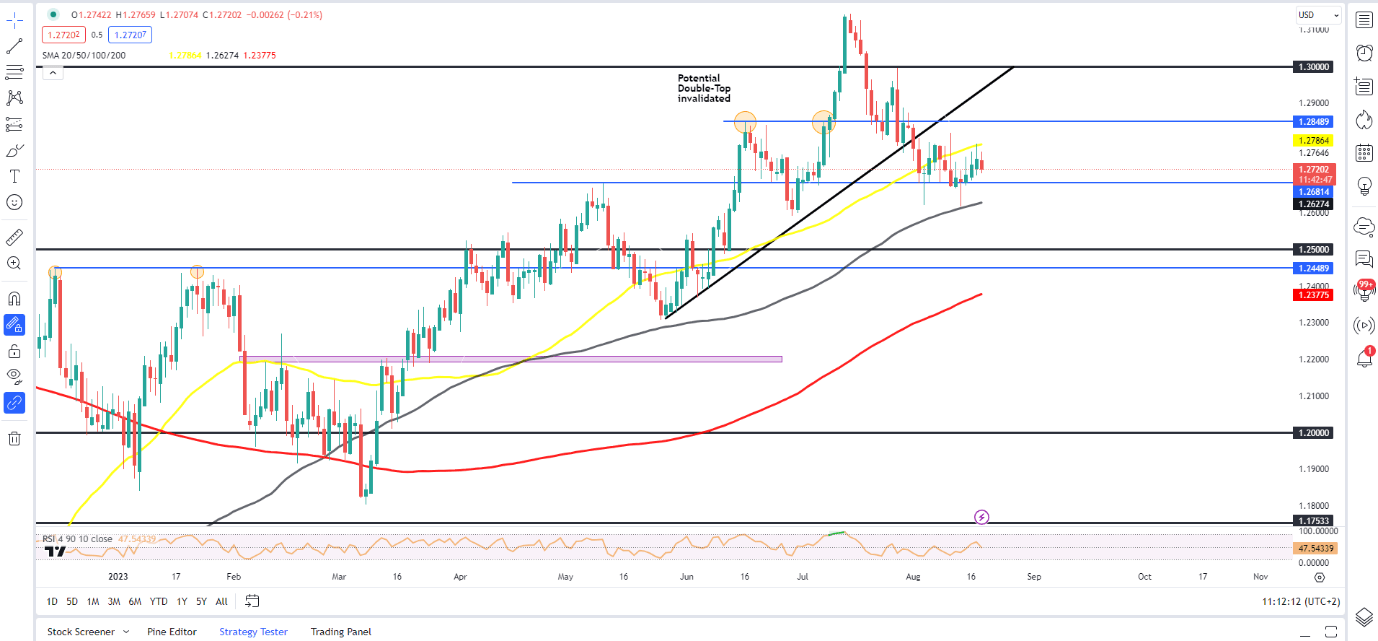Maximize the bottom panel
Image resolution: width=1378 pixels, height=641 pixels.
click(x=1333, y=631)
